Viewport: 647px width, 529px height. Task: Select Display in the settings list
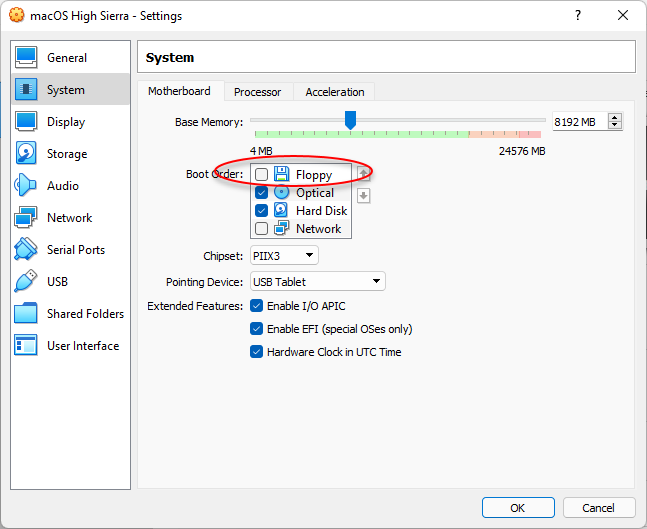(71, 121)
